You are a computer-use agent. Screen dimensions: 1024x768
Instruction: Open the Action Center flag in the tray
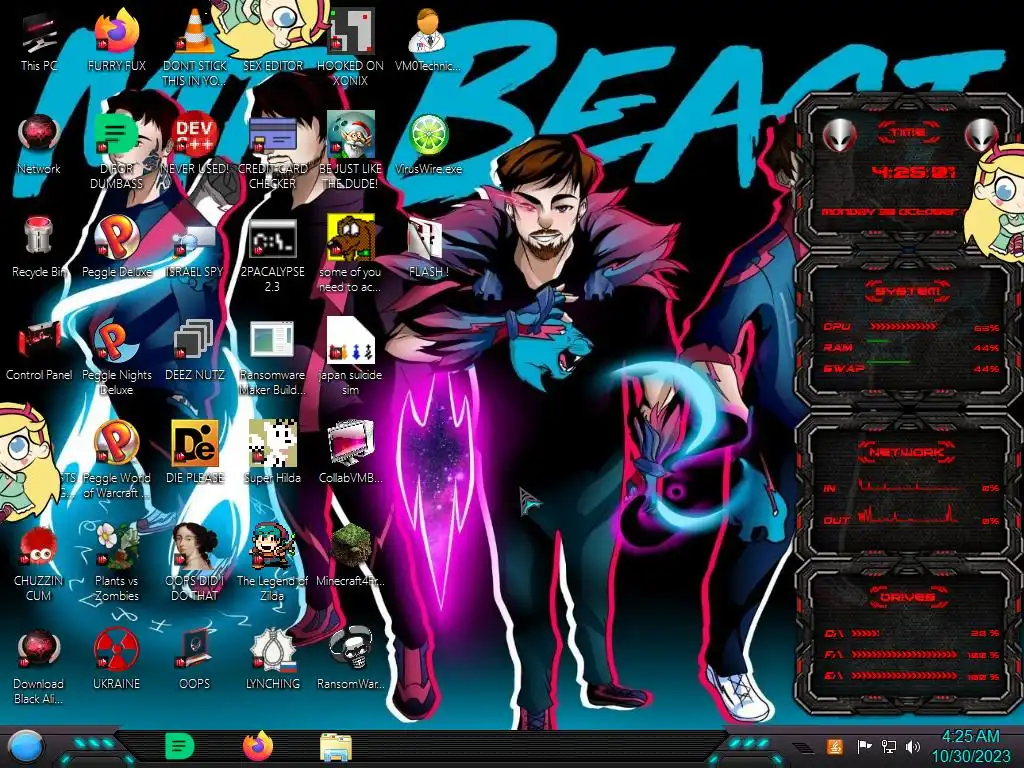click(x=864, y=746)
